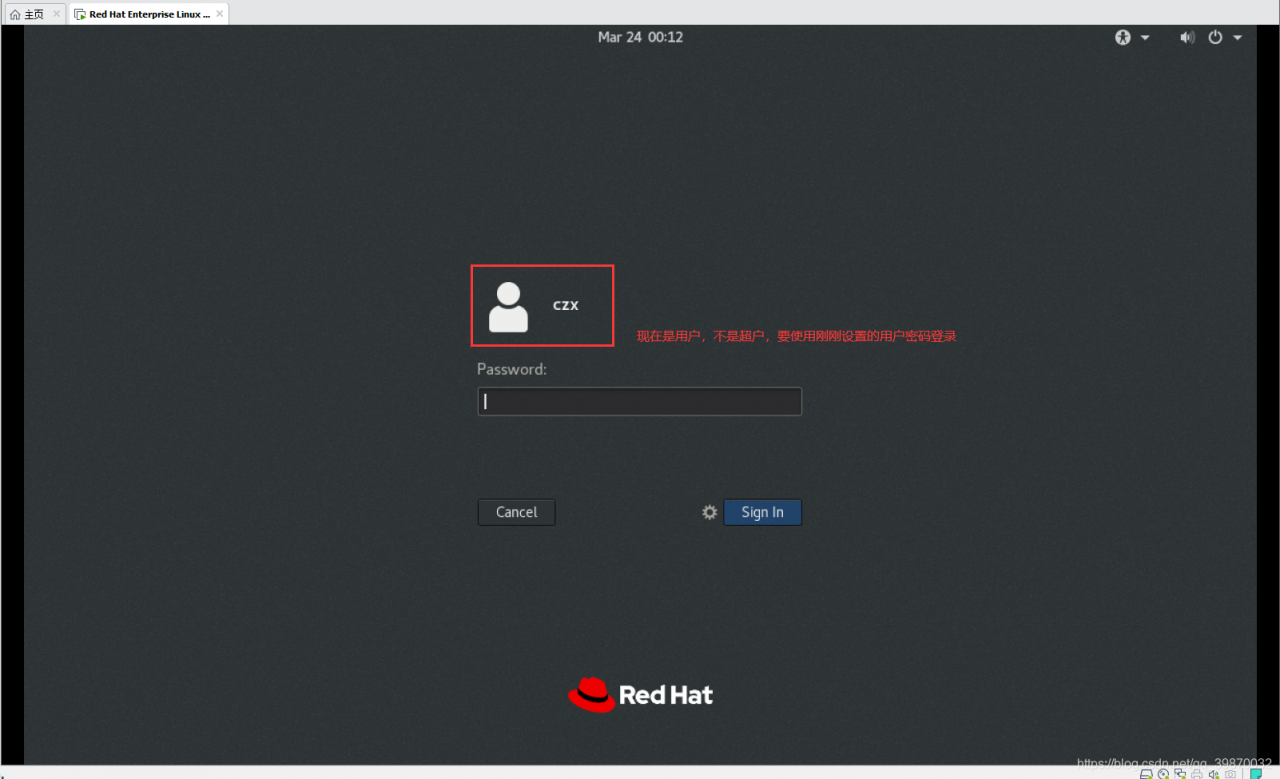The height and width of the screenshot is (779, 1280).
Task: Click the CD/DVD drive status icon
Action: pos(1163,773)
